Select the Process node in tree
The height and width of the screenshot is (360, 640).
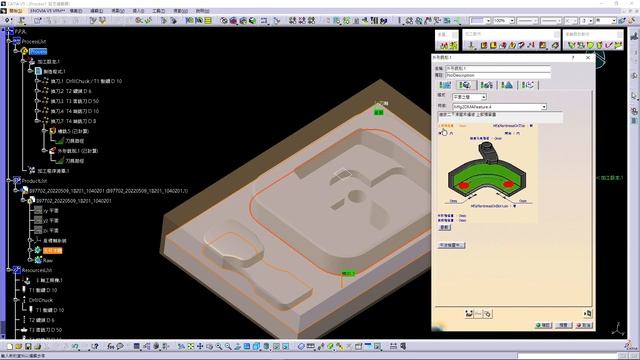click(38, 51)
